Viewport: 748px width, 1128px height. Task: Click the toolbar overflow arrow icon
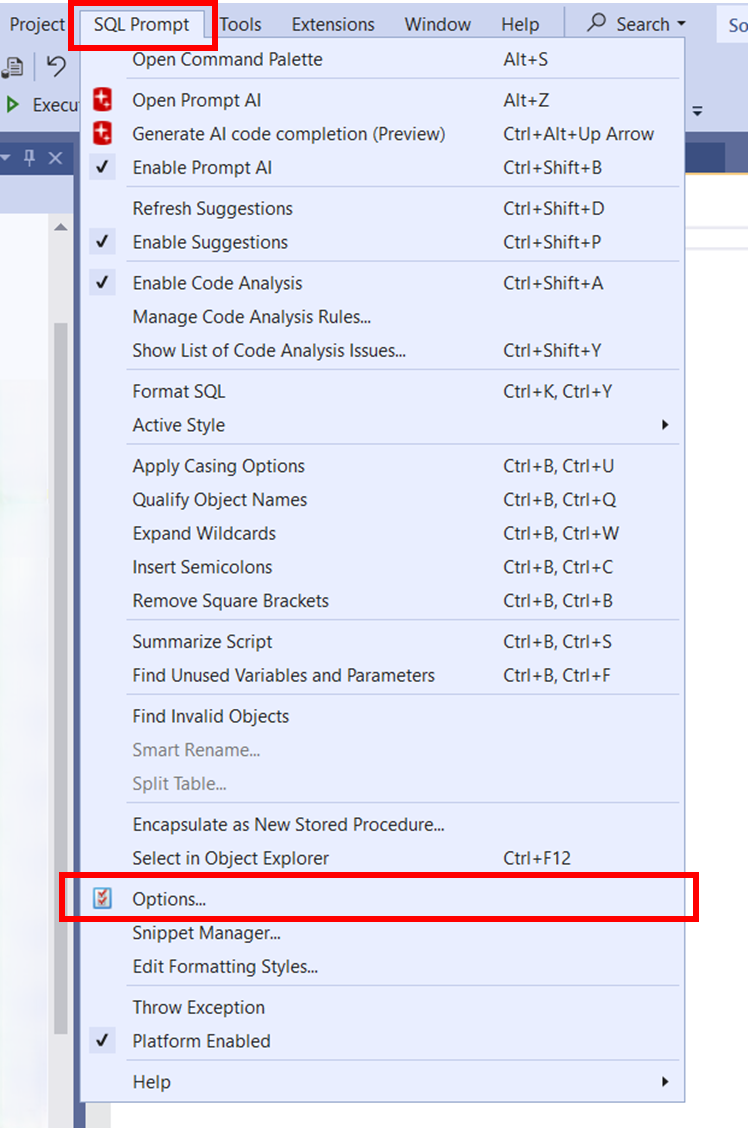pyautogui.click(x=697, y=111)
